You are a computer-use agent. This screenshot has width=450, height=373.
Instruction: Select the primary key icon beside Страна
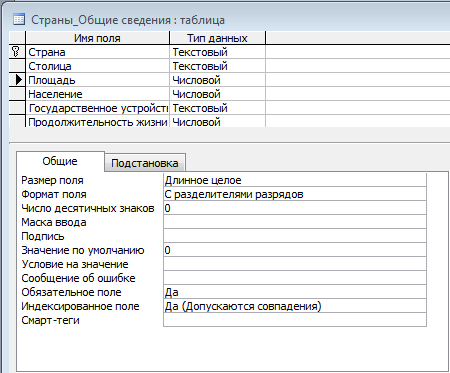tap(16, 52)
